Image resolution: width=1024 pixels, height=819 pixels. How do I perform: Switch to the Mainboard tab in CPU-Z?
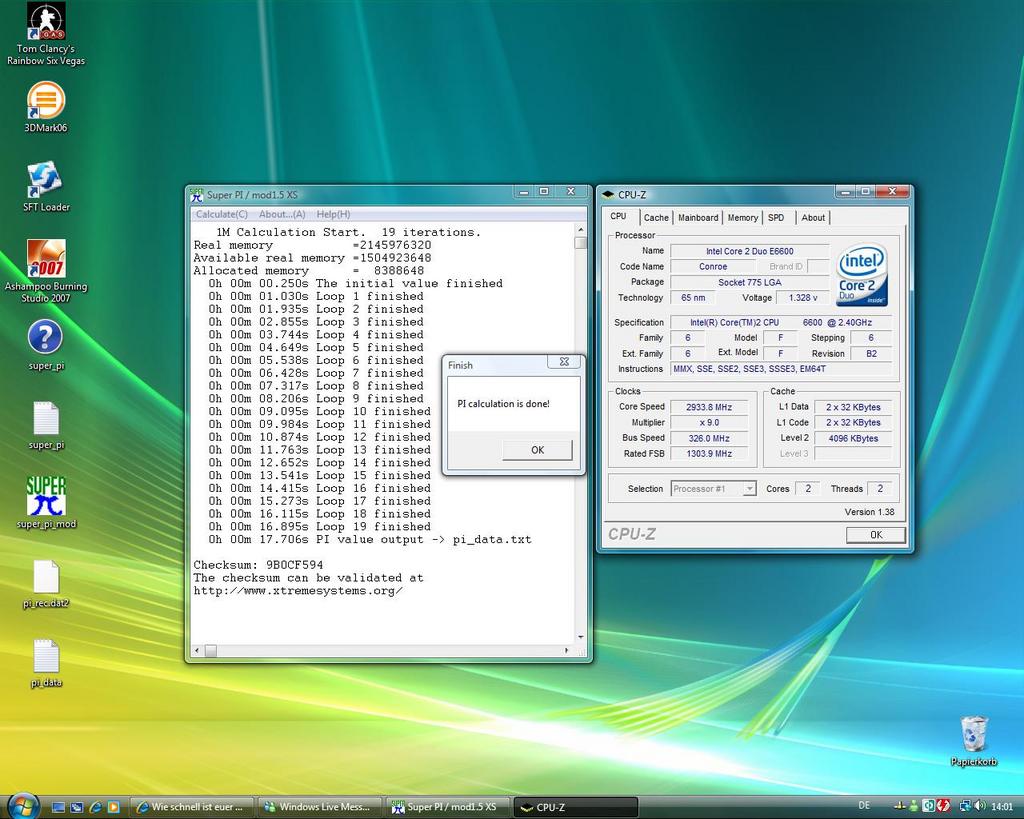698,217
